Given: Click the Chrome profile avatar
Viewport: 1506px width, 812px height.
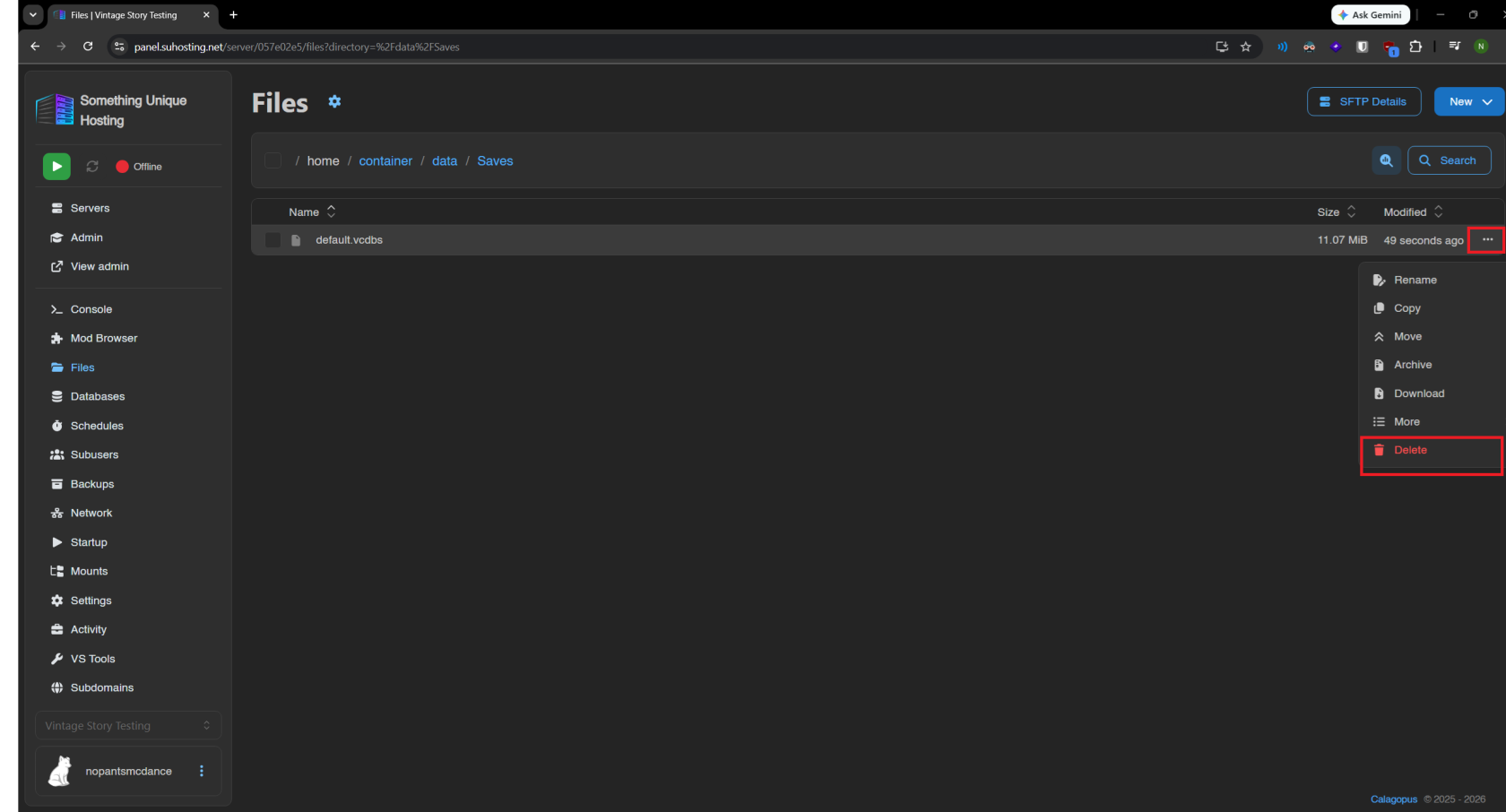Looking at the screenshot, I should 1481,47.
